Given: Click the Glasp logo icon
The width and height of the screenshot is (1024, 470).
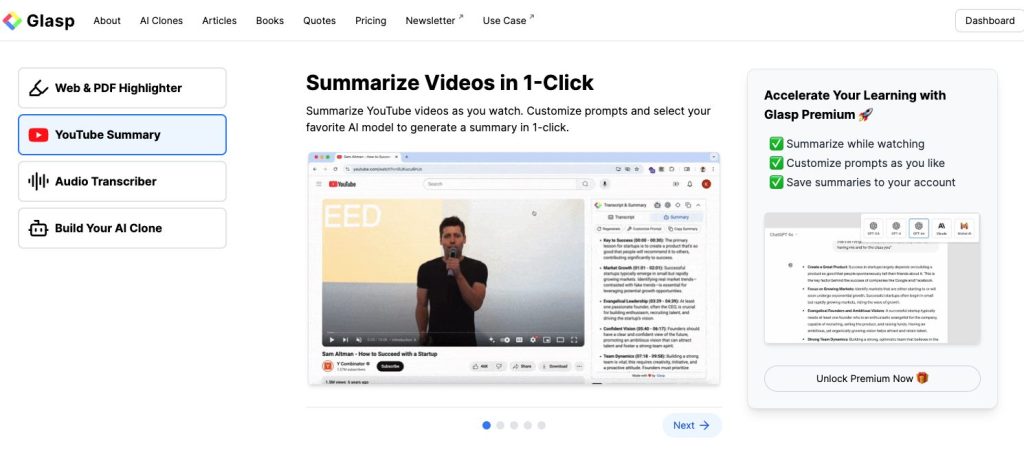Looking at the screenshot, I should click(x=12, y=21).
